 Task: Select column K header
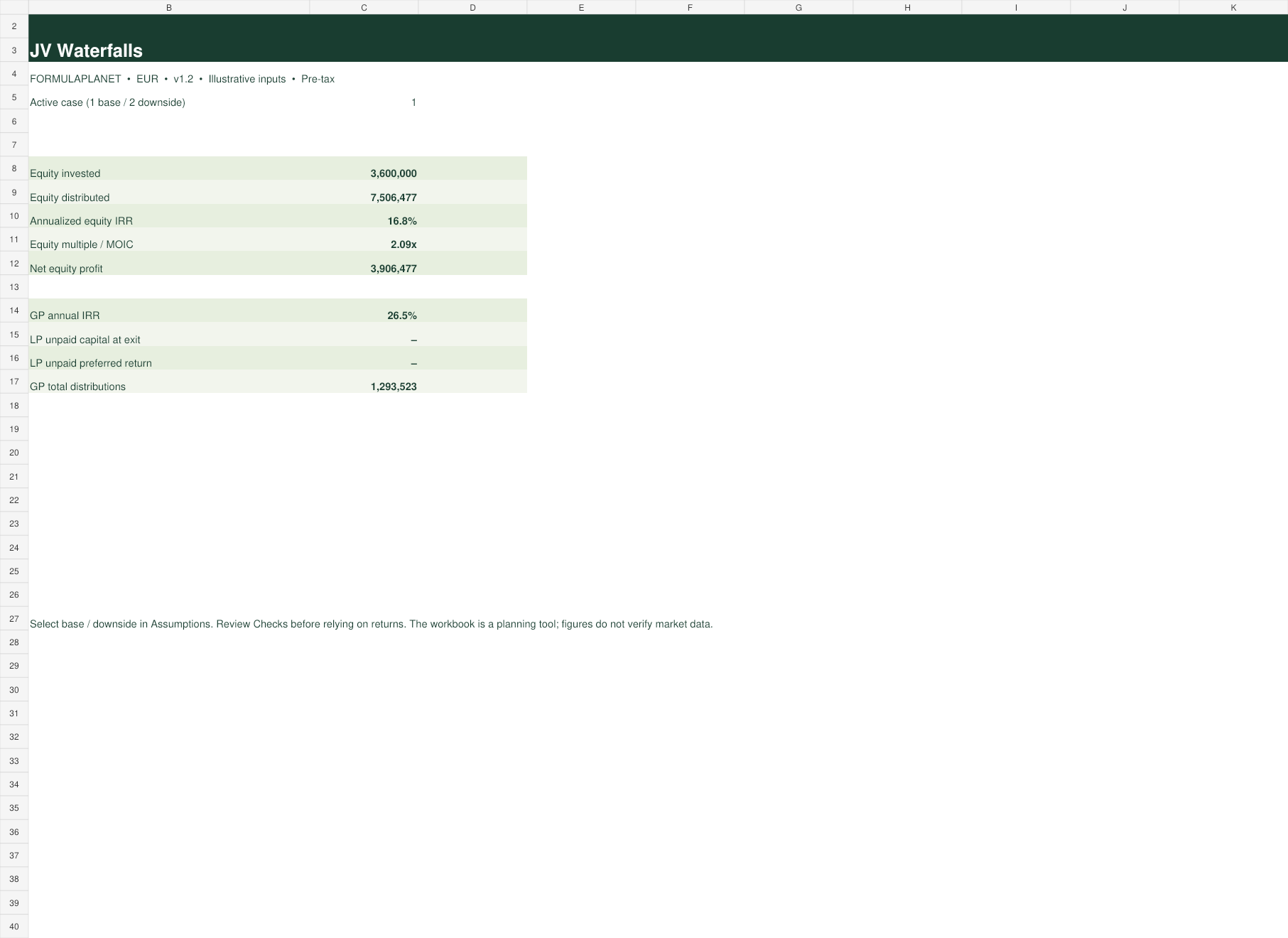[1233, 7]
